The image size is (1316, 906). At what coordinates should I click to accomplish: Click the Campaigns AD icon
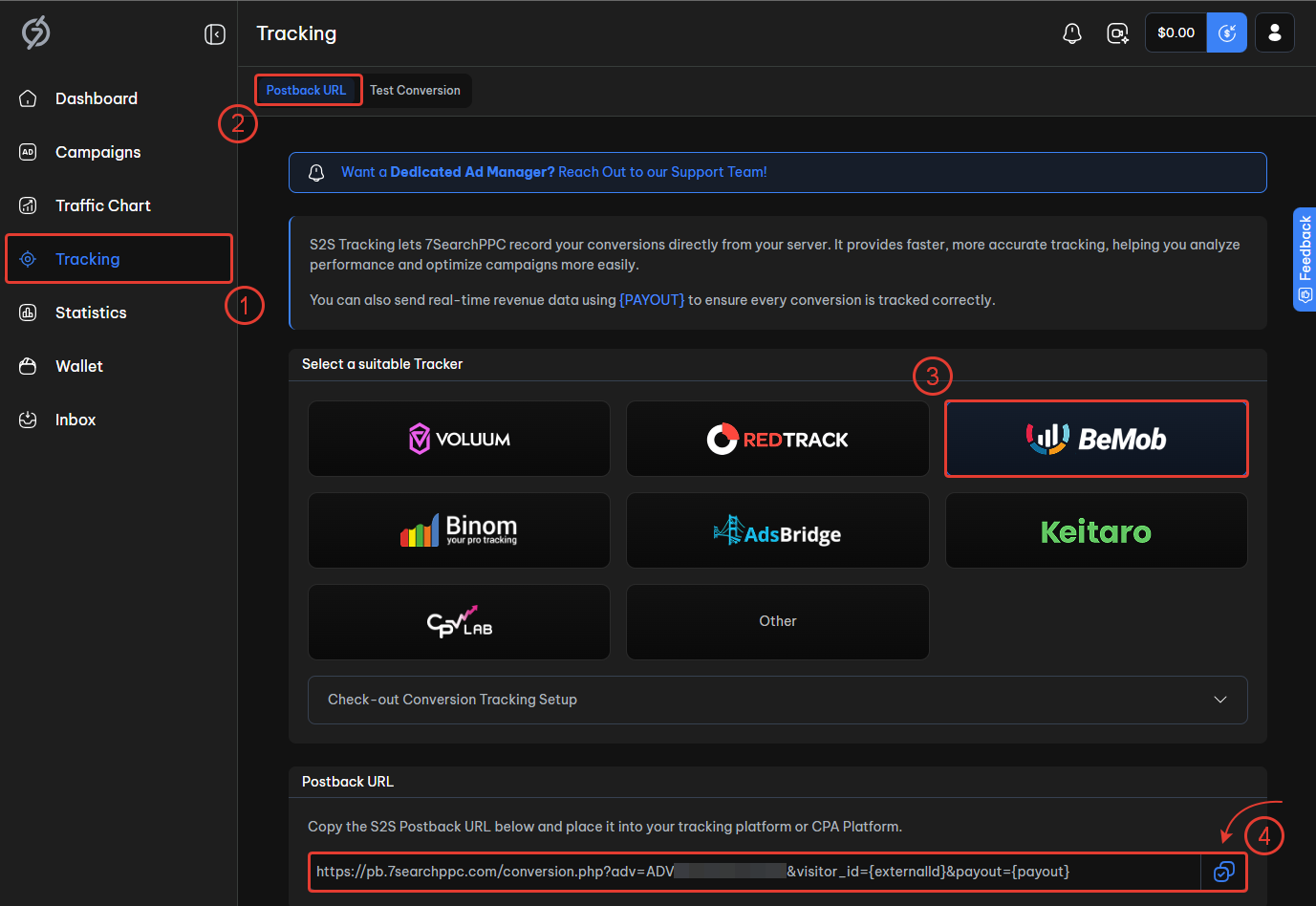tap(28, 152)
